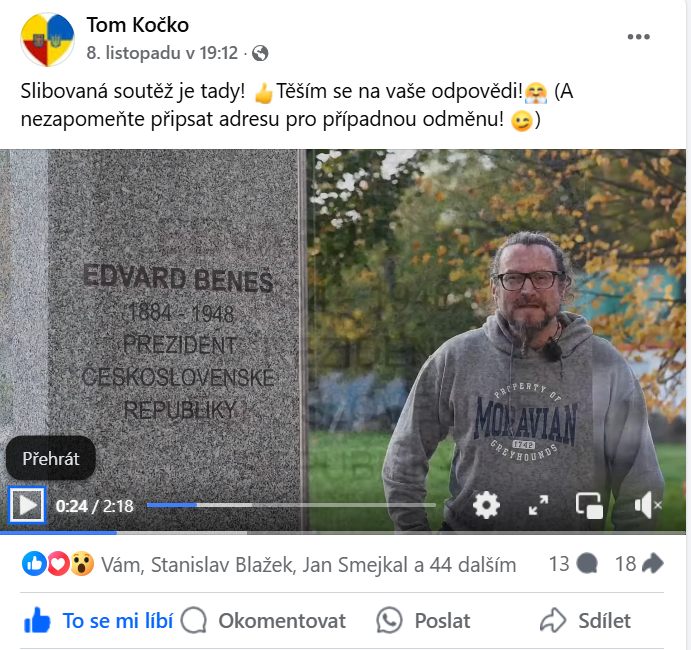Open list of people who reacted
Viewport: 691px width, 650px height.
tap(308, 565)
